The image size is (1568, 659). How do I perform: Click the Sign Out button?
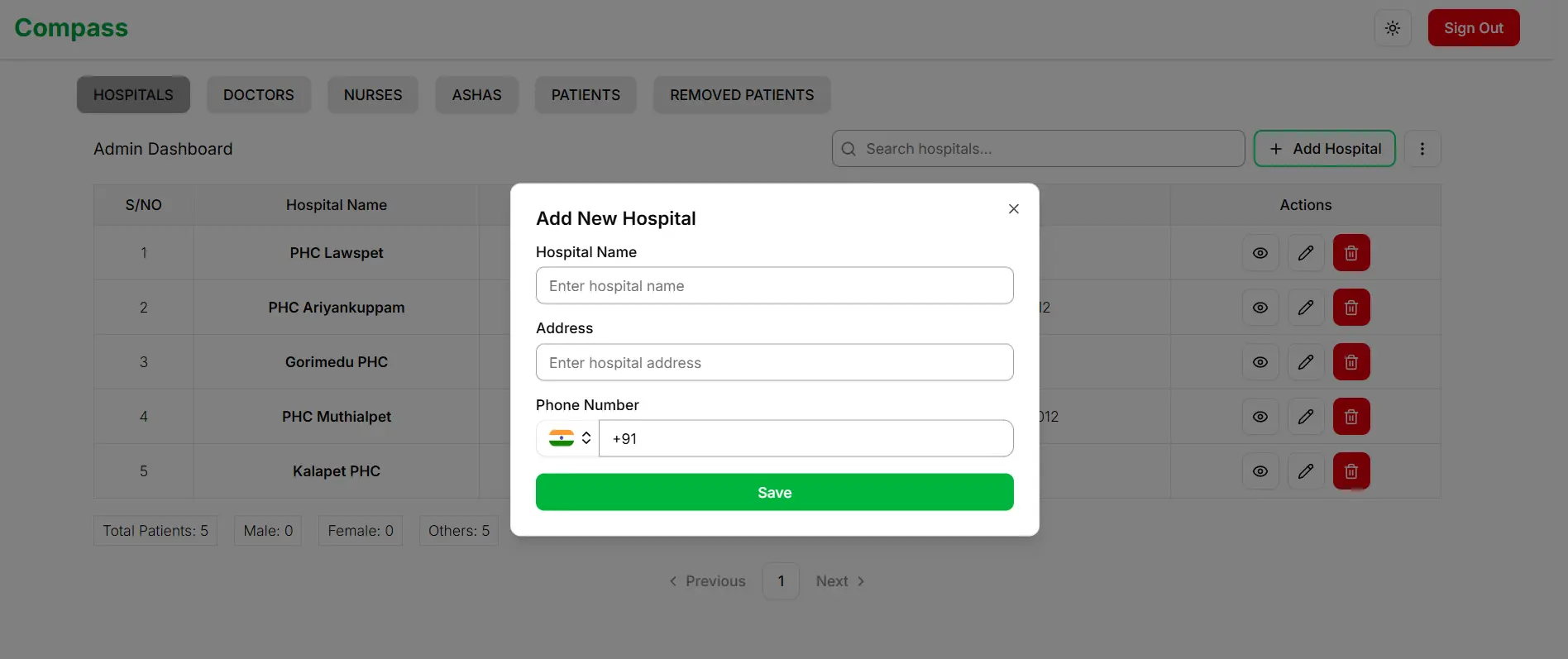point(1474,28)
